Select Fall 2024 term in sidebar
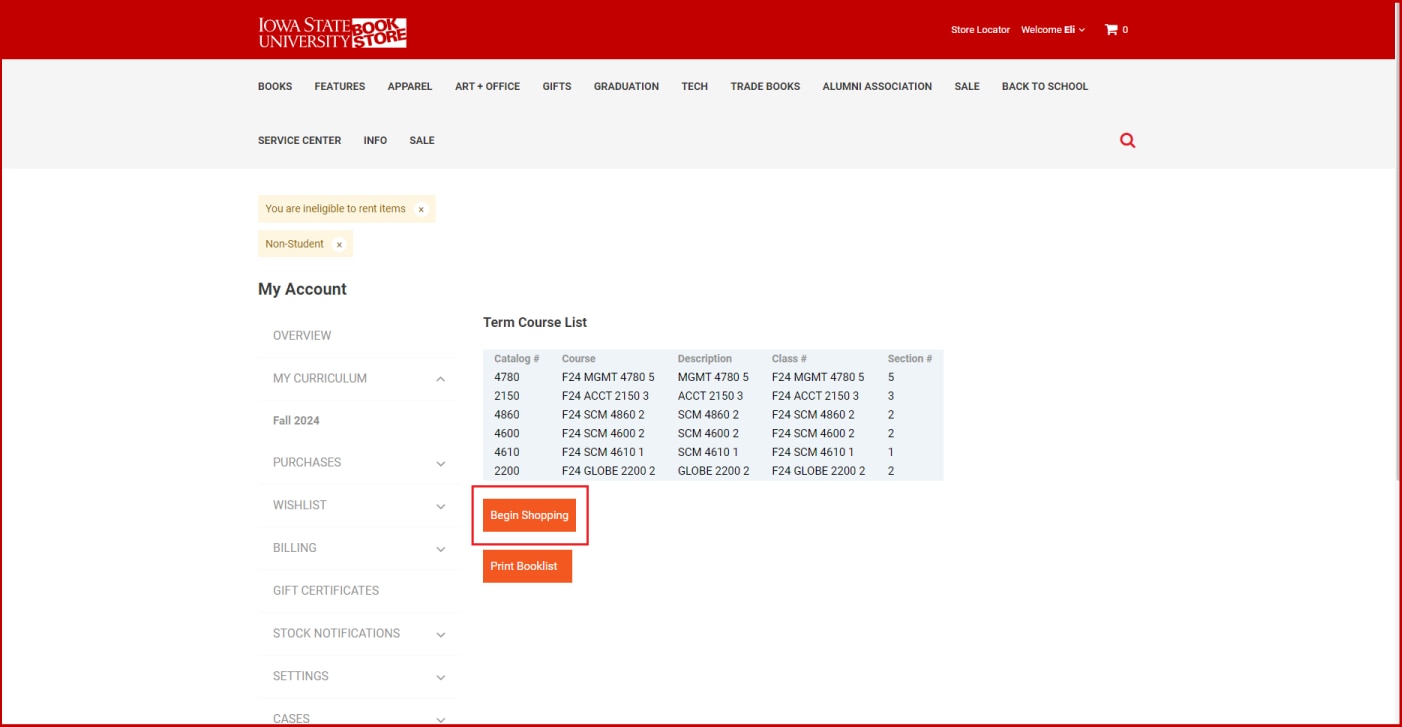Image resolution: width=1402 pixels, height=727 pixels. [296, 421]
